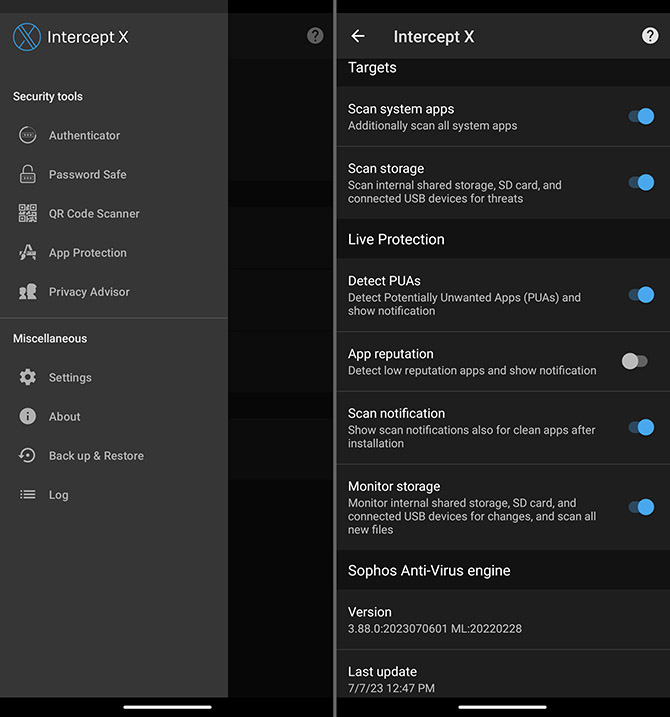Click the Back up & Restore icon

click(x=27, y=455)
